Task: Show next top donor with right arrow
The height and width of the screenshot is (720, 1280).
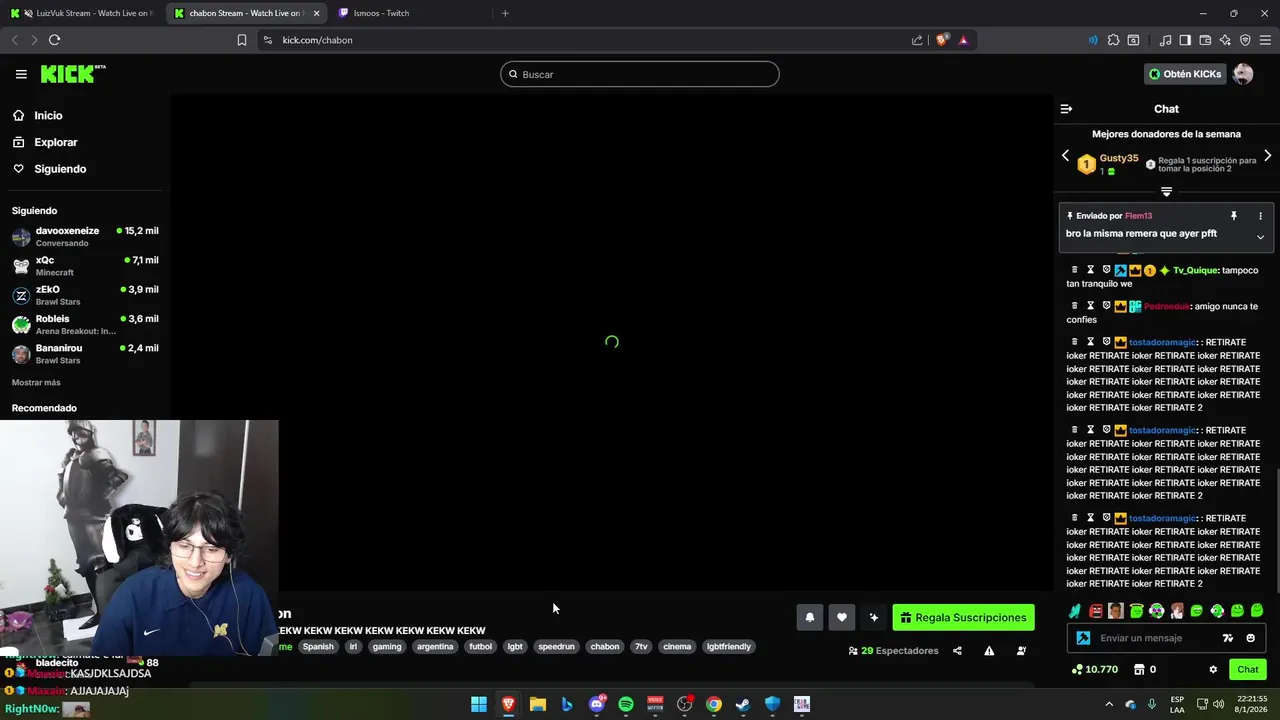Action: click(1267, 156)
